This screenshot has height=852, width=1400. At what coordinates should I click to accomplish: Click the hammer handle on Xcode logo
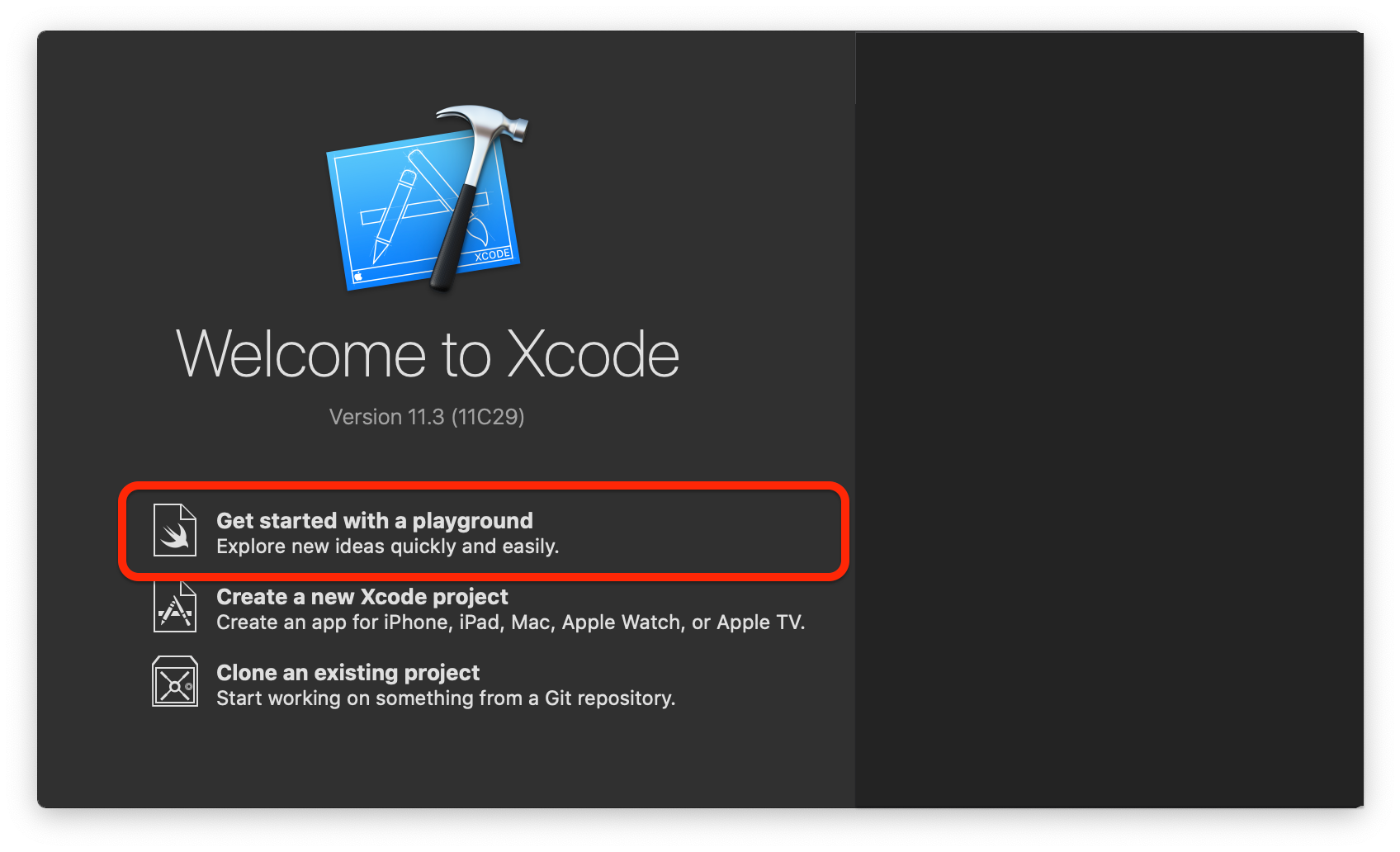[456, 235]
